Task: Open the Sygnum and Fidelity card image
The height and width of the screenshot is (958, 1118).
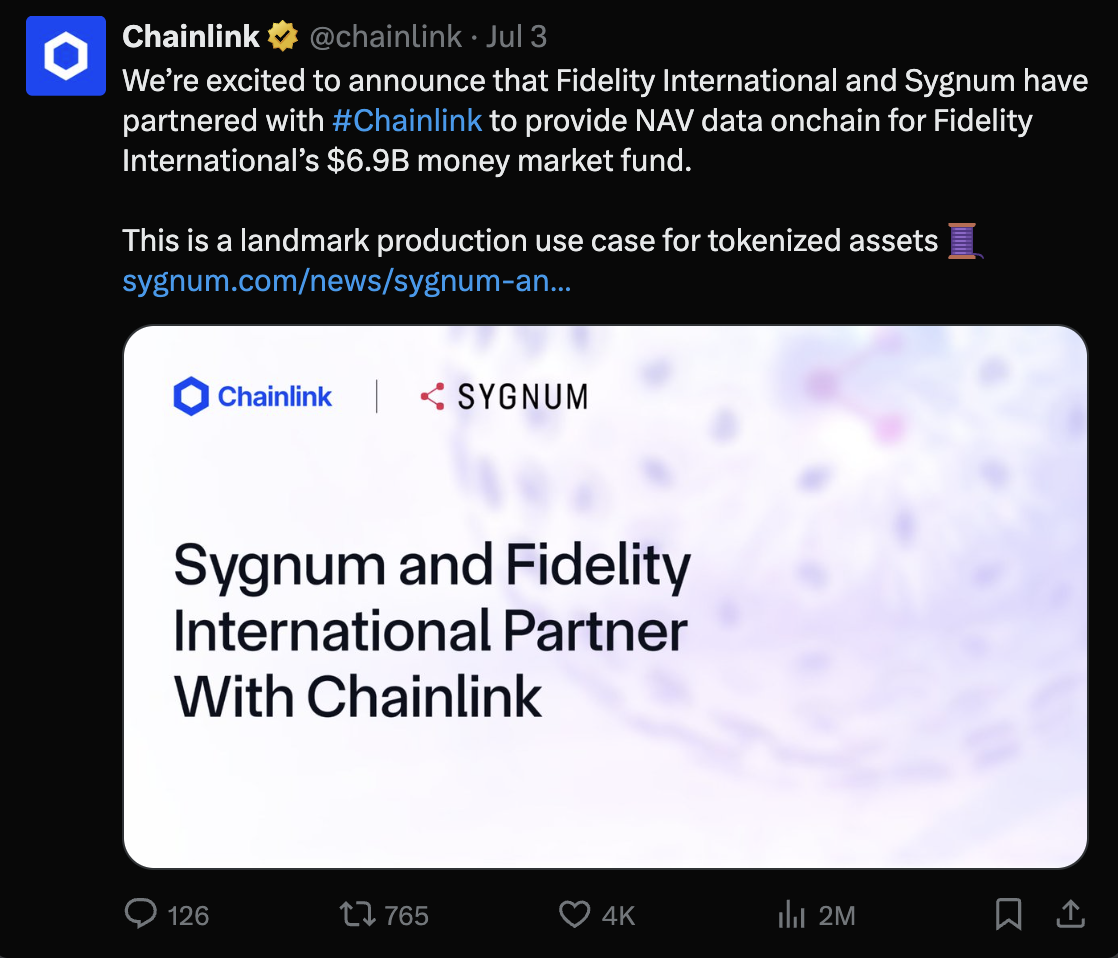Action: [605, 597]
